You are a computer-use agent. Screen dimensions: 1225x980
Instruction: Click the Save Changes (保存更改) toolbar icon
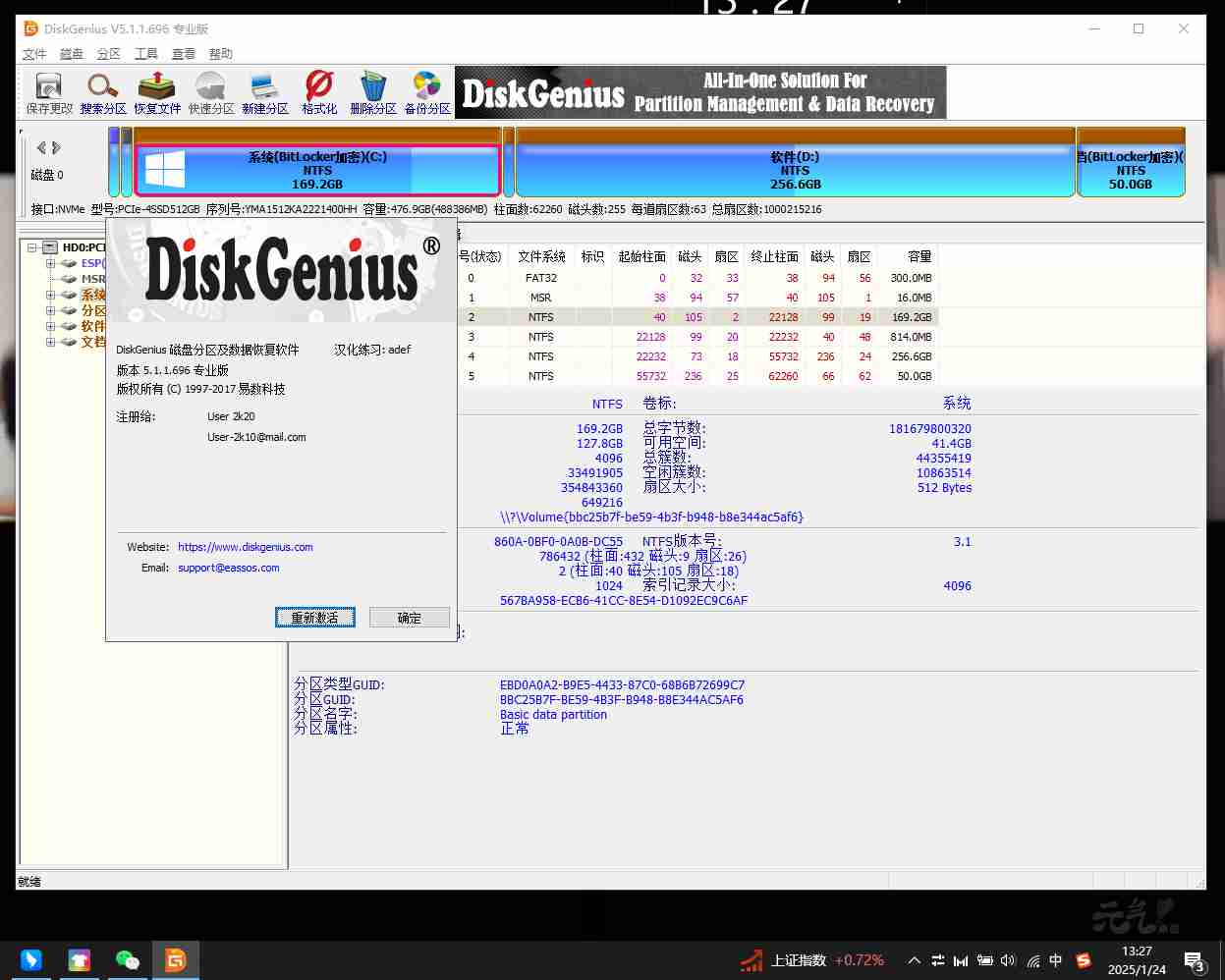(48, 92)
